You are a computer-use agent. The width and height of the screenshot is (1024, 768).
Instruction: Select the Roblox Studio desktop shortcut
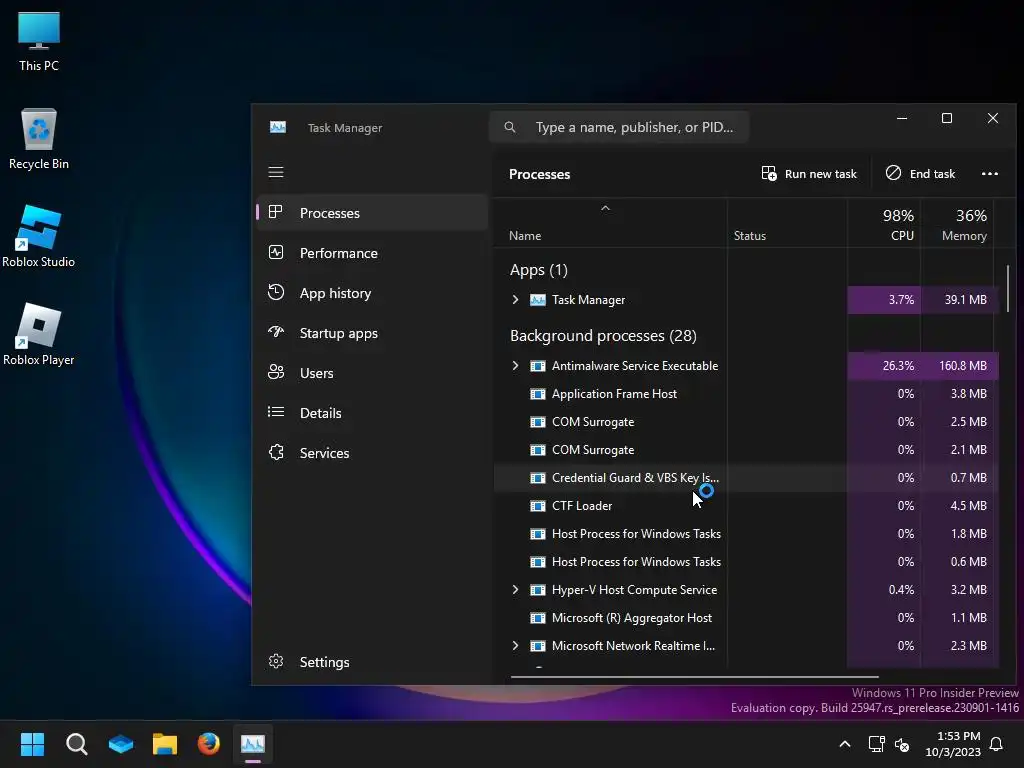point(39,236)
